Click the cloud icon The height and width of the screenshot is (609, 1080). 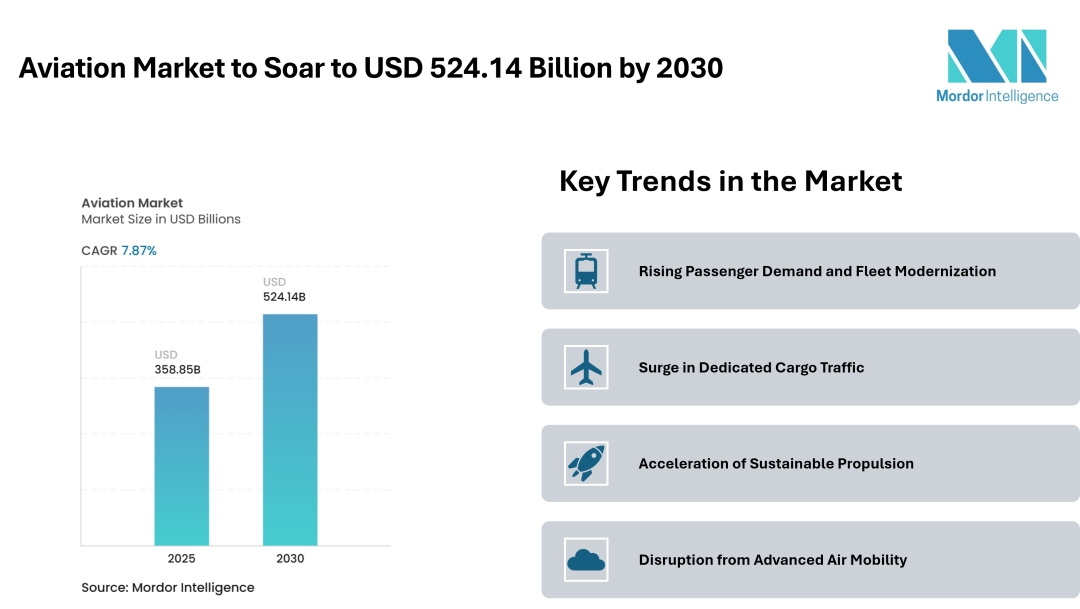[586, 560]
